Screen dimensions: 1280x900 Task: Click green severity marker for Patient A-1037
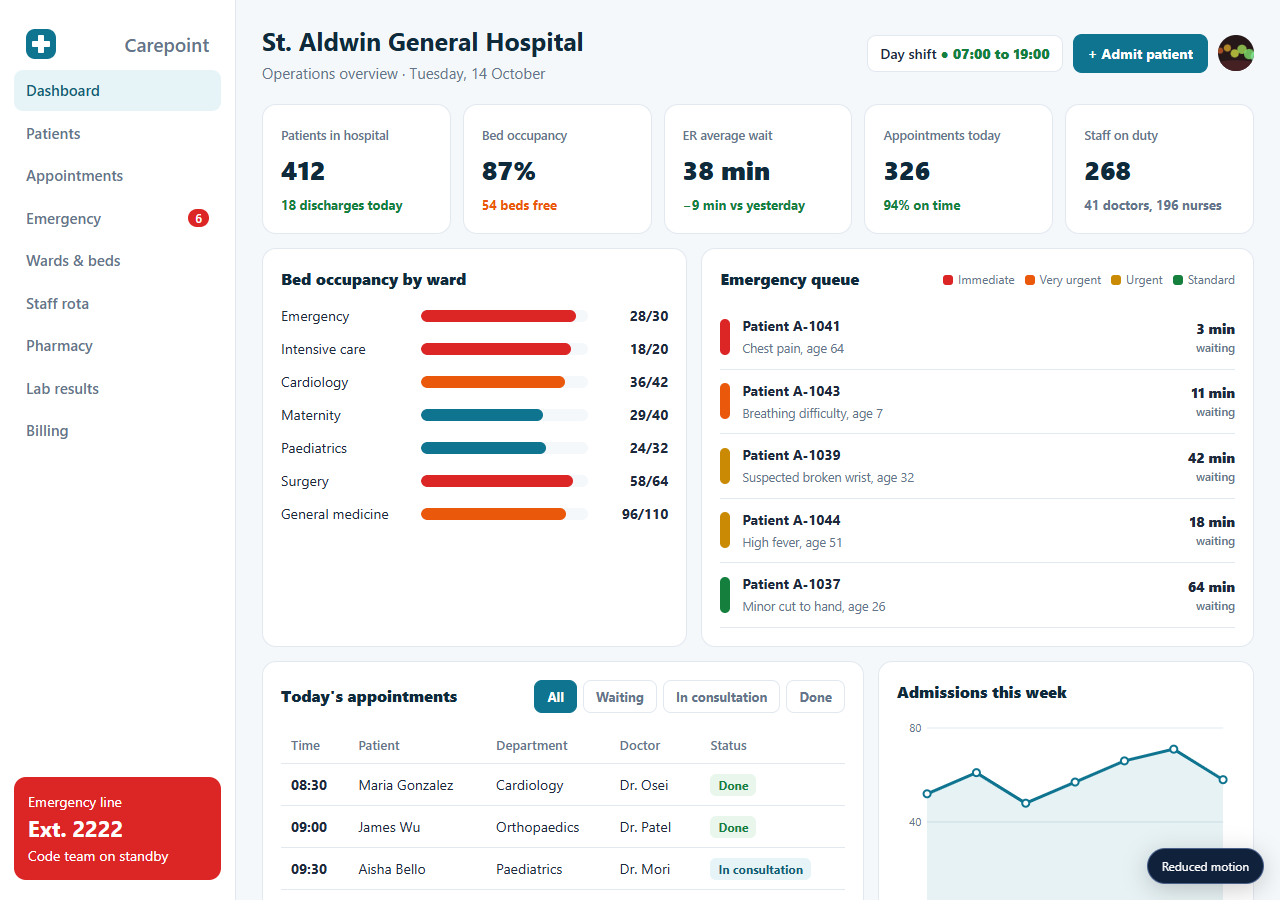pyautogui.click(x=725, y=595)
